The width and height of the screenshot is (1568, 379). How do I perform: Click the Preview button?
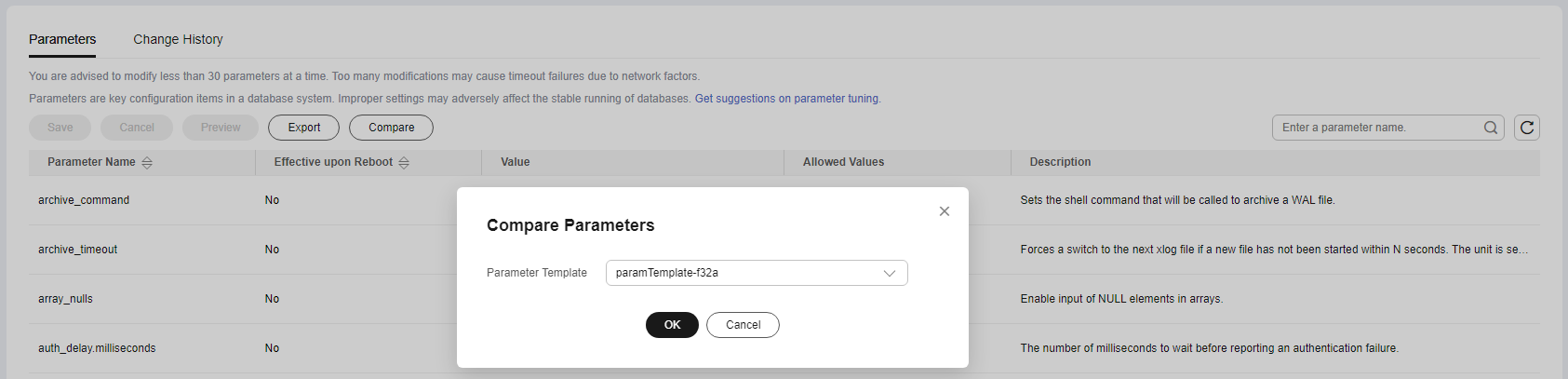[x=221, y=128]
